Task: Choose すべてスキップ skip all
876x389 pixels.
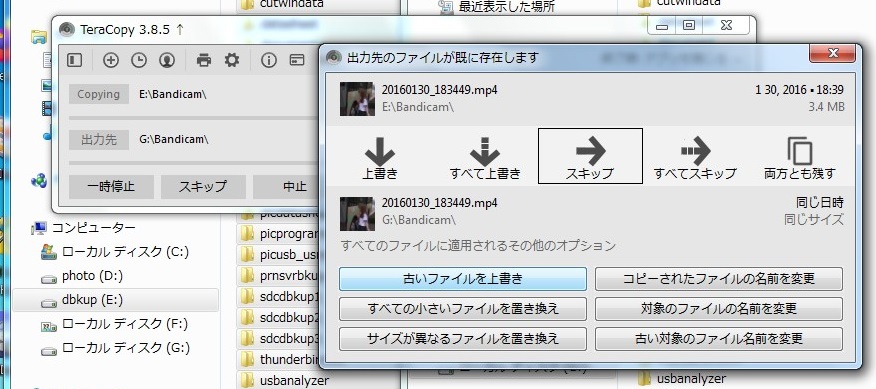Action: click(x=695, y=156)
